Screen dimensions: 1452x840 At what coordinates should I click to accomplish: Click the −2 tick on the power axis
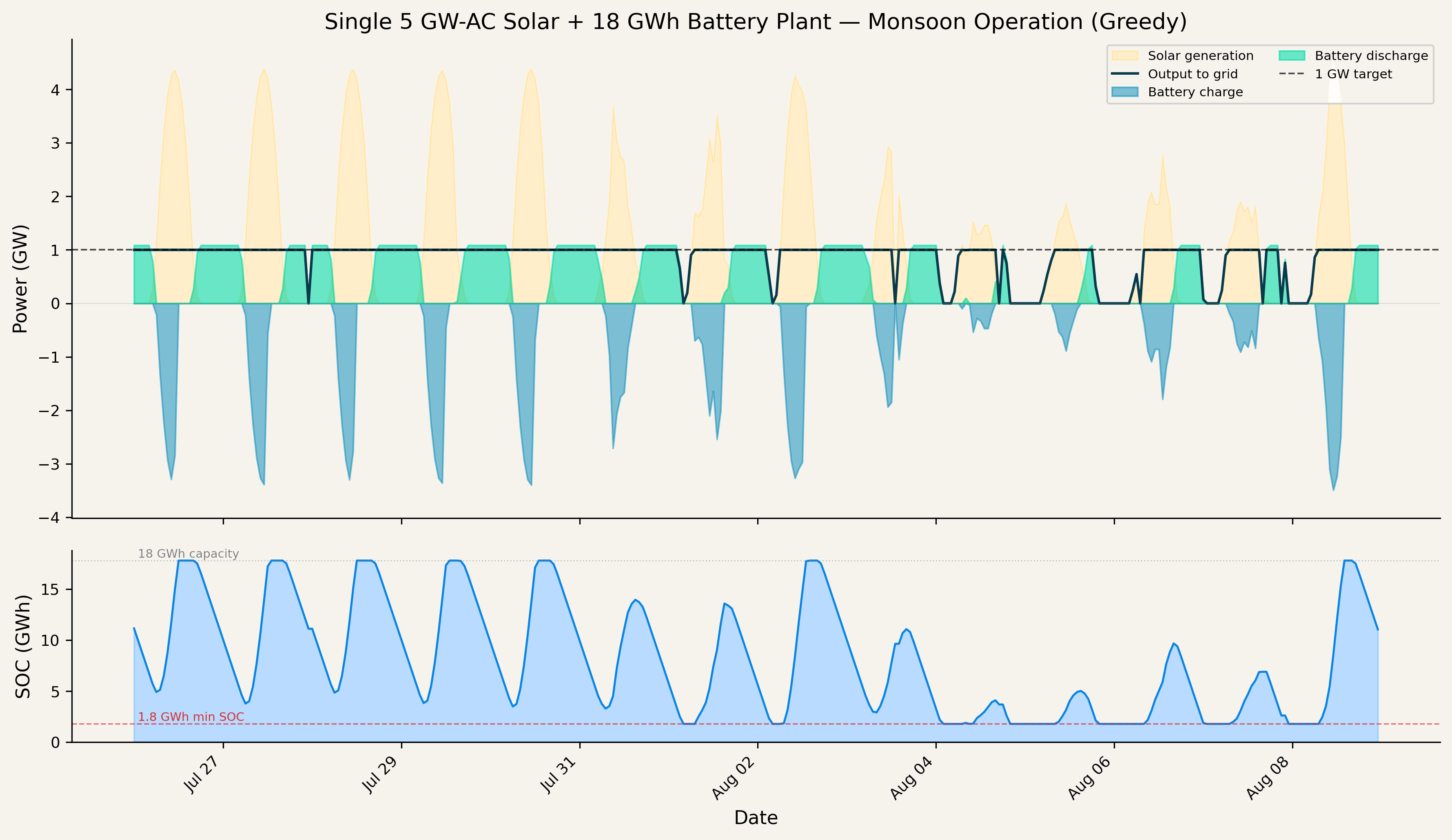click(x=49, y=411)
